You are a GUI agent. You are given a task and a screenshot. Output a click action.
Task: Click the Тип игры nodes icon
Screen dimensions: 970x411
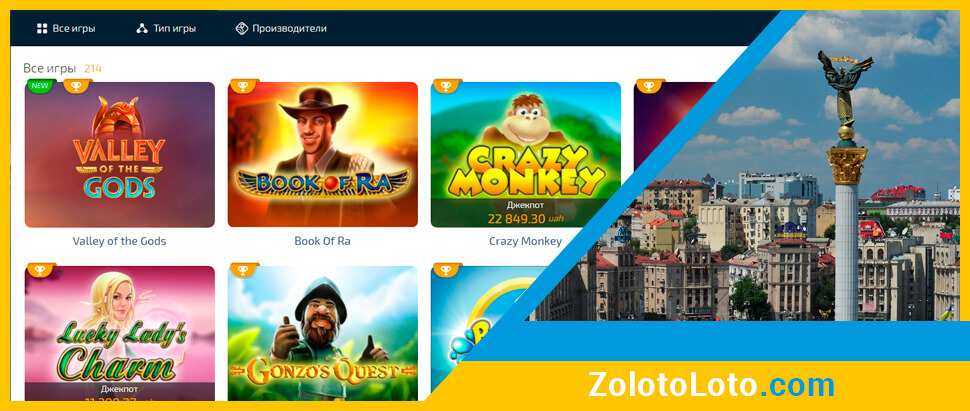click(142, 28)
